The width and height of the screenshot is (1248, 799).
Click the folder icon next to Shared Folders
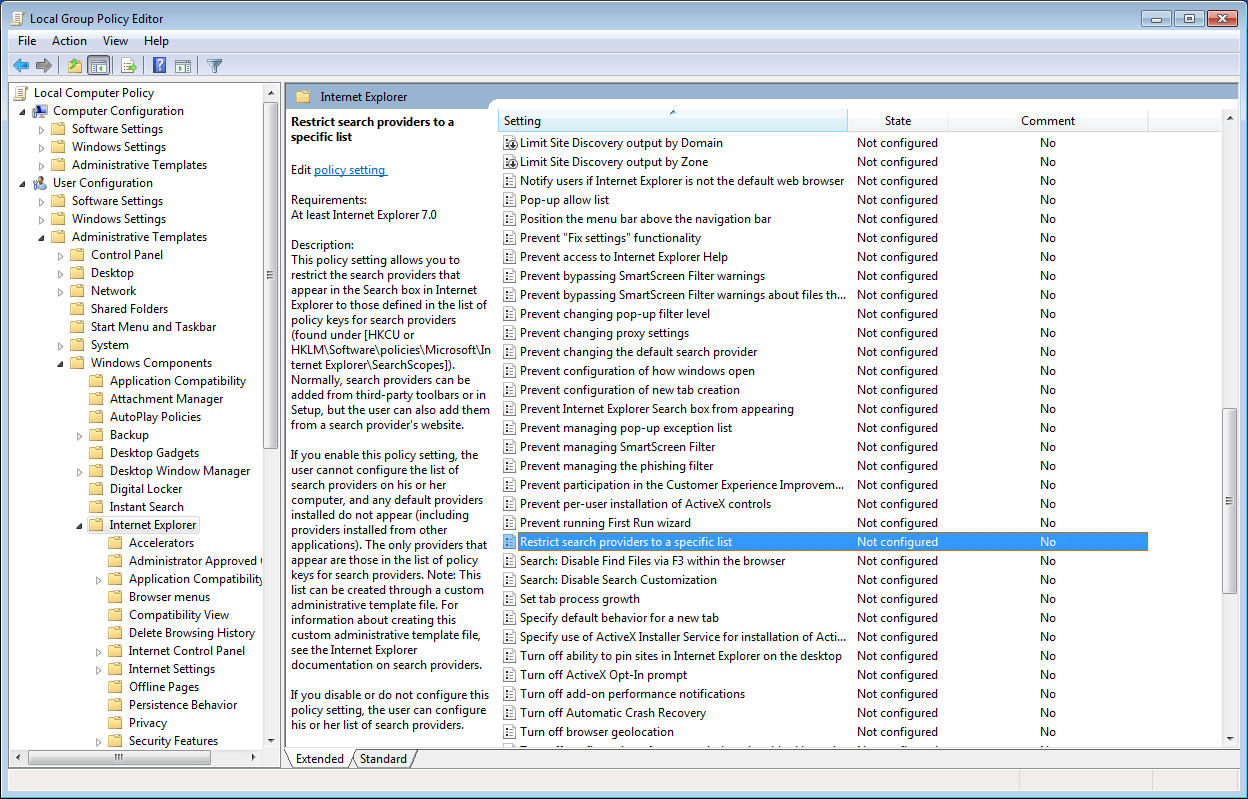[x=78, y=309]
